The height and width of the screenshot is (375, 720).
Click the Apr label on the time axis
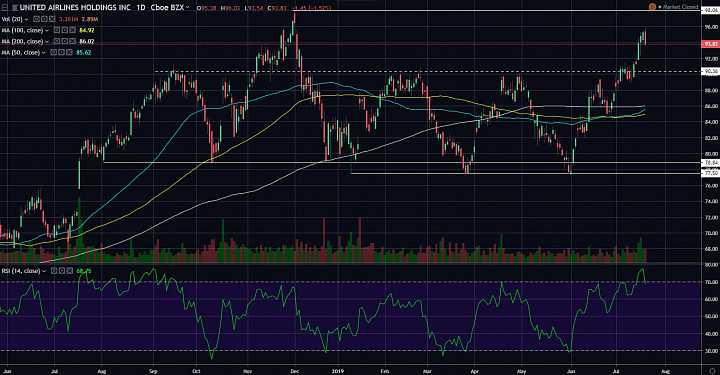[474, 370]
